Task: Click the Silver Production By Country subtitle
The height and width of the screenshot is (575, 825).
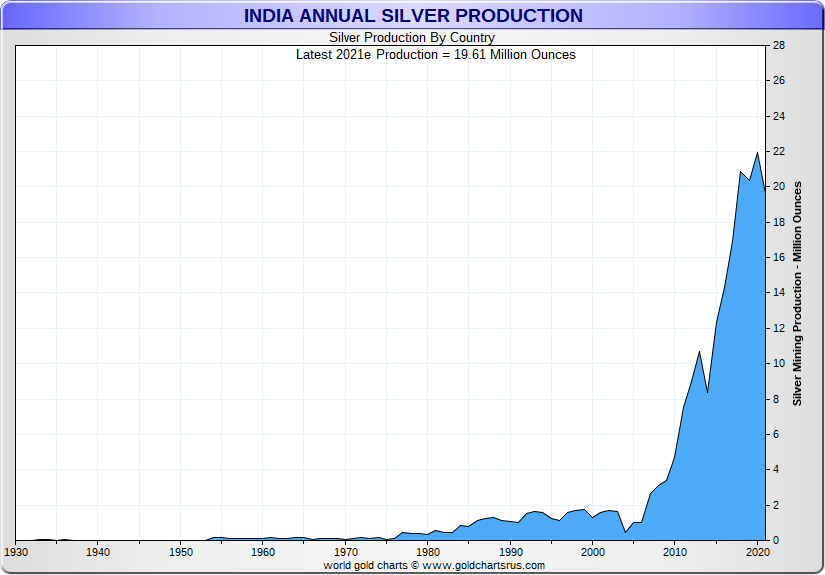Action: tap(412, 38)
